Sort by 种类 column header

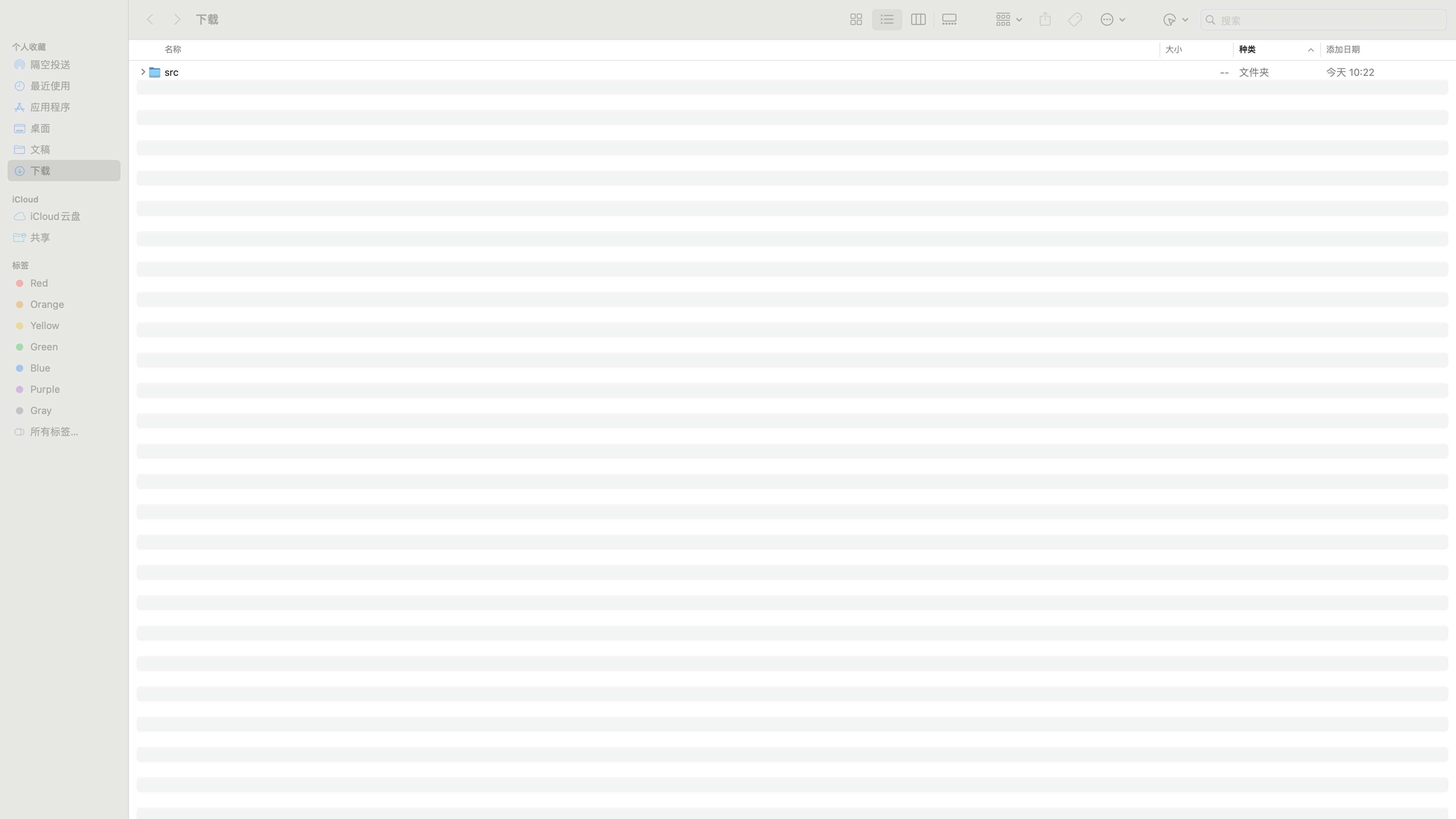[x=1247, y=49]
